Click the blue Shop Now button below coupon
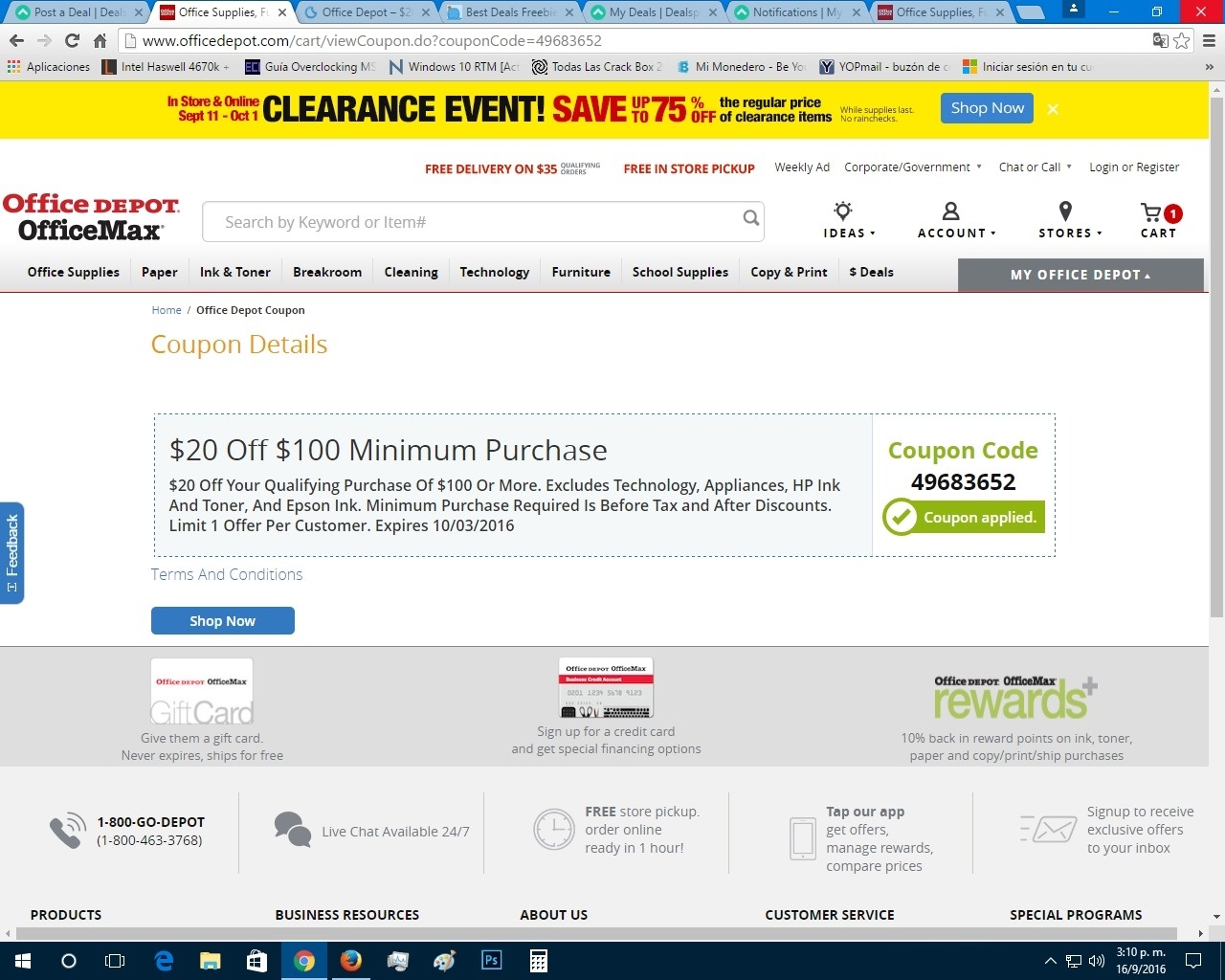1225x980 pixels. click(223, 620)
